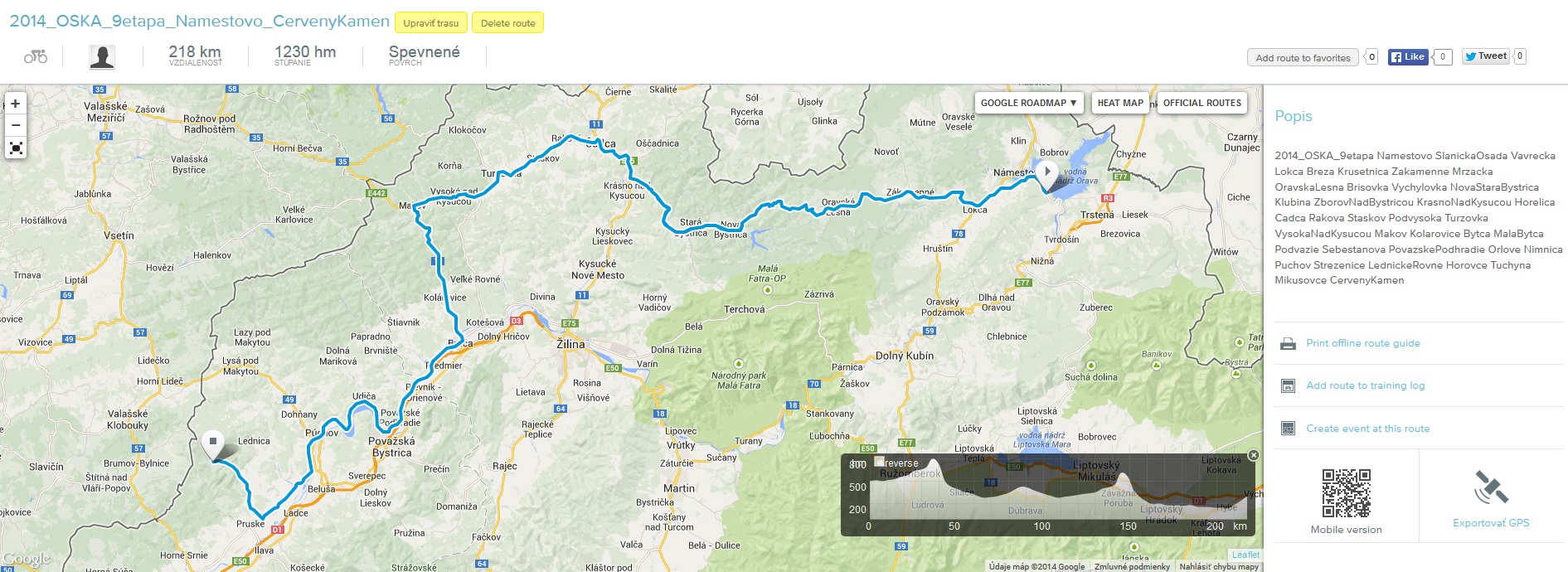Click the bicycle route type icon
The height and width of the screenshot is (572, 1568).
pos(36,56)
